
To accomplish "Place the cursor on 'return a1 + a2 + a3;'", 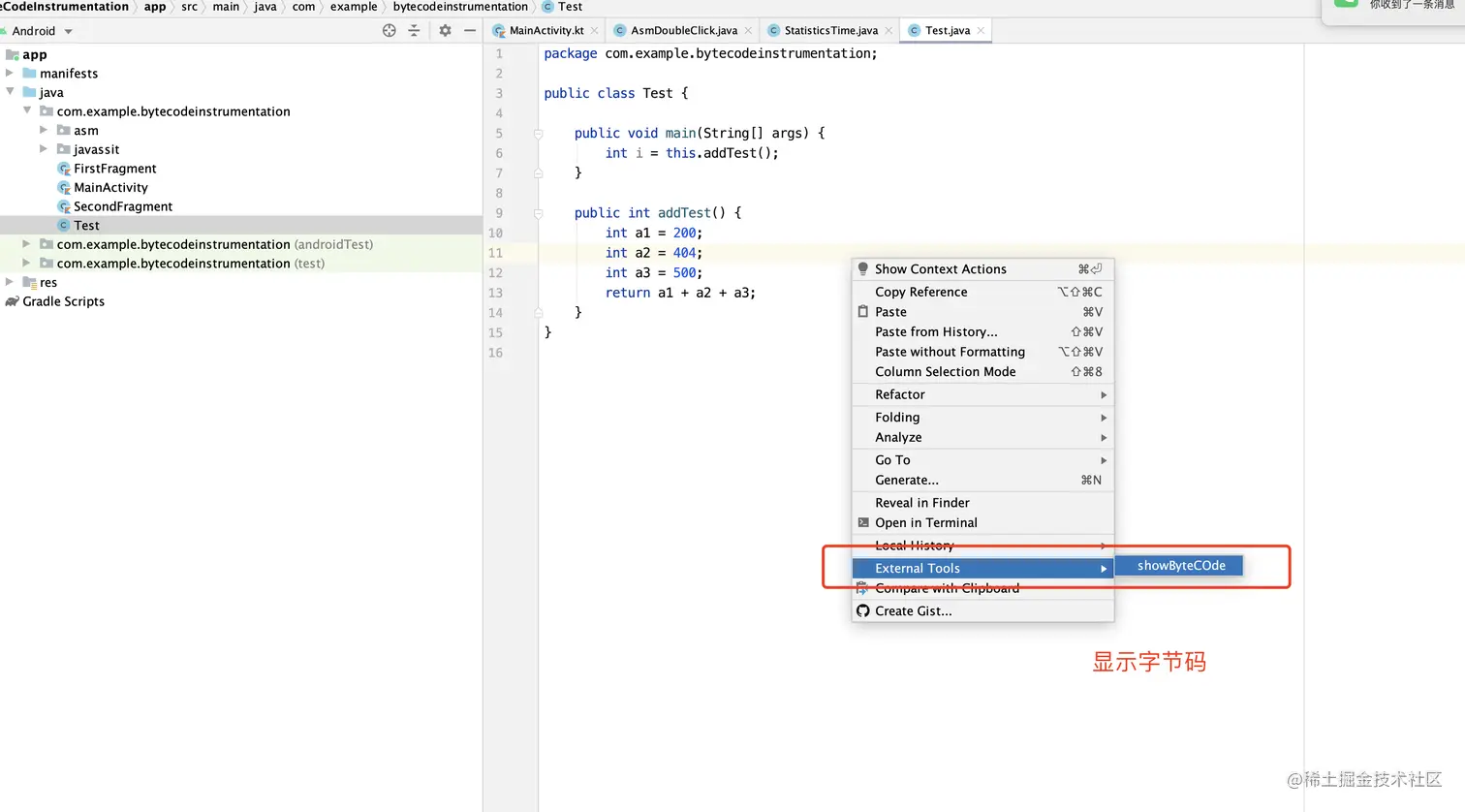I will (680, 293).
